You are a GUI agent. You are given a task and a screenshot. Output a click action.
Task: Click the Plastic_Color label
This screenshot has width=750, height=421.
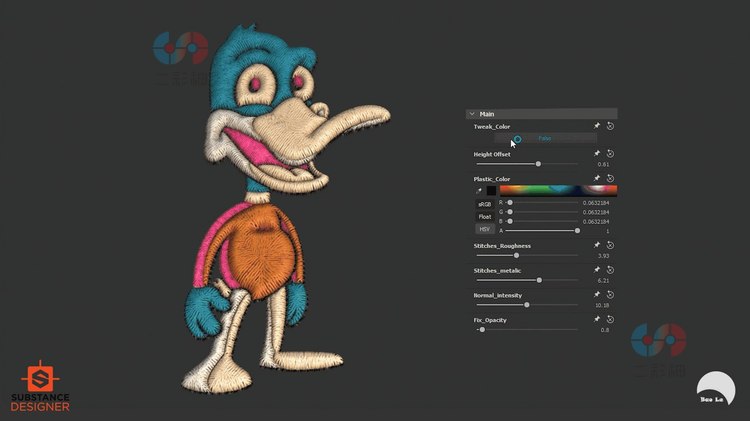492,179
